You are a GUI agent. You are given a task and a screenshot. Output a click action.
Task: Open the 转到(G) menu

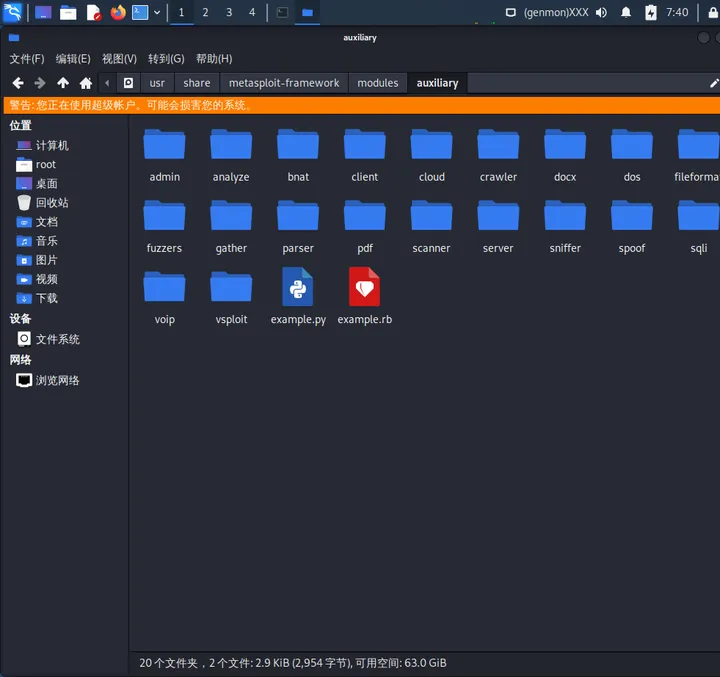point(166,59)
